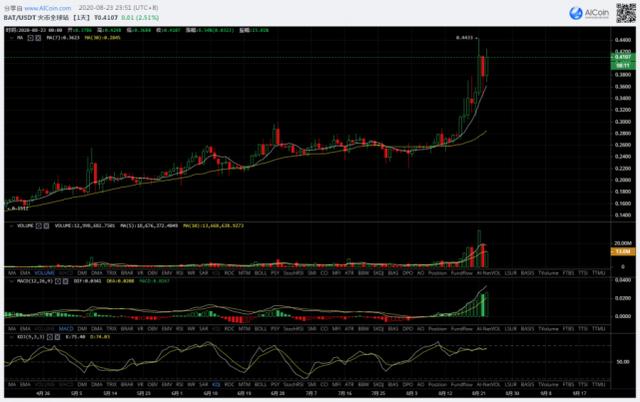Image resolution: width=640 pixels, height=402 pixels.
Task: Click the 0.4433 high price label
Action: point(464,38)
